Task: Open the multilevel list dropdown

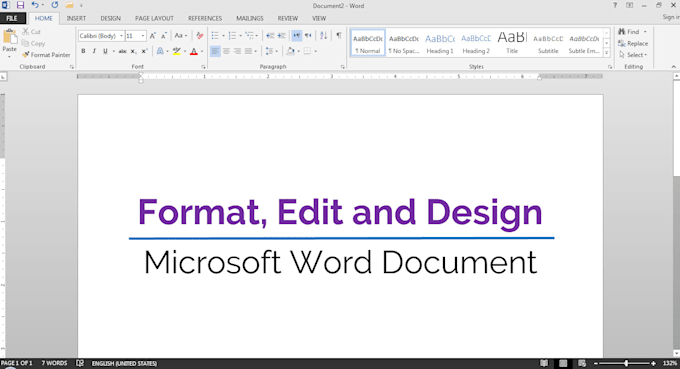Action: pos(257,36)
